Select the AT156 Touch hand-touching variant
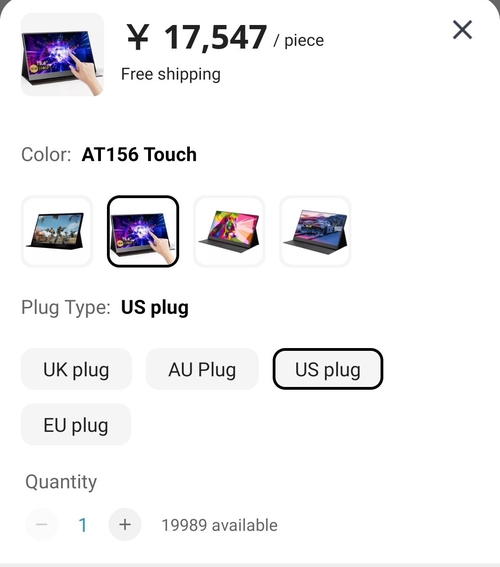500x567 pixels. [143, 231]
